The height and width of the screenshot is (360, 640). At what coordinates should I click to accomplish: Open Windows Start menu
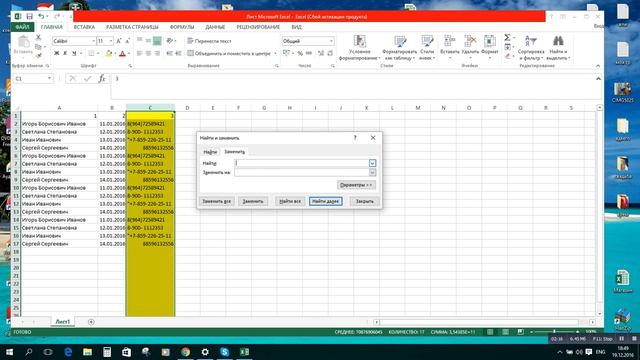point(9,352)
